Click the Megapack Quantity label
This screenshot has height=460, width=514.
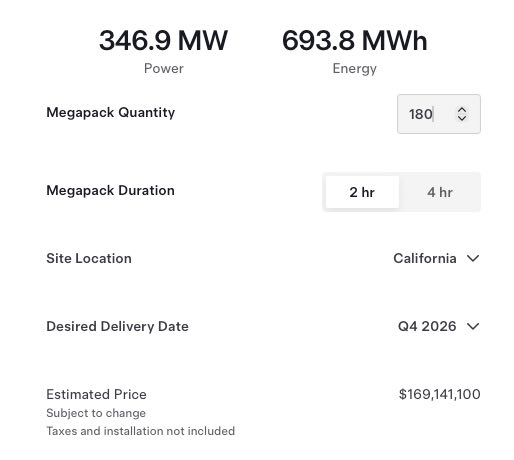(x=110, y=113)
